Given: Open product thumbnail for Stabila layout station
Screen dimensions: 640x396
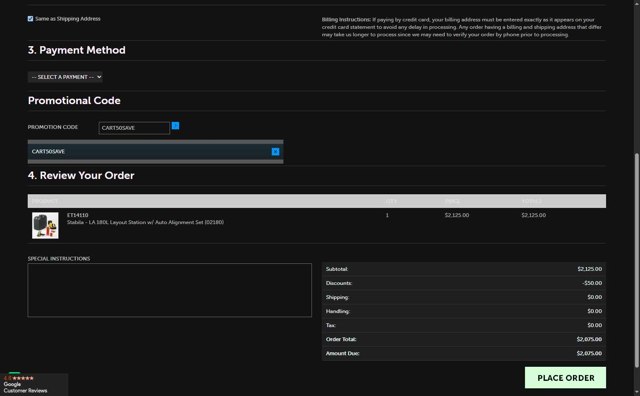Looking at the screenshot, I should click(x=45, y=225).
